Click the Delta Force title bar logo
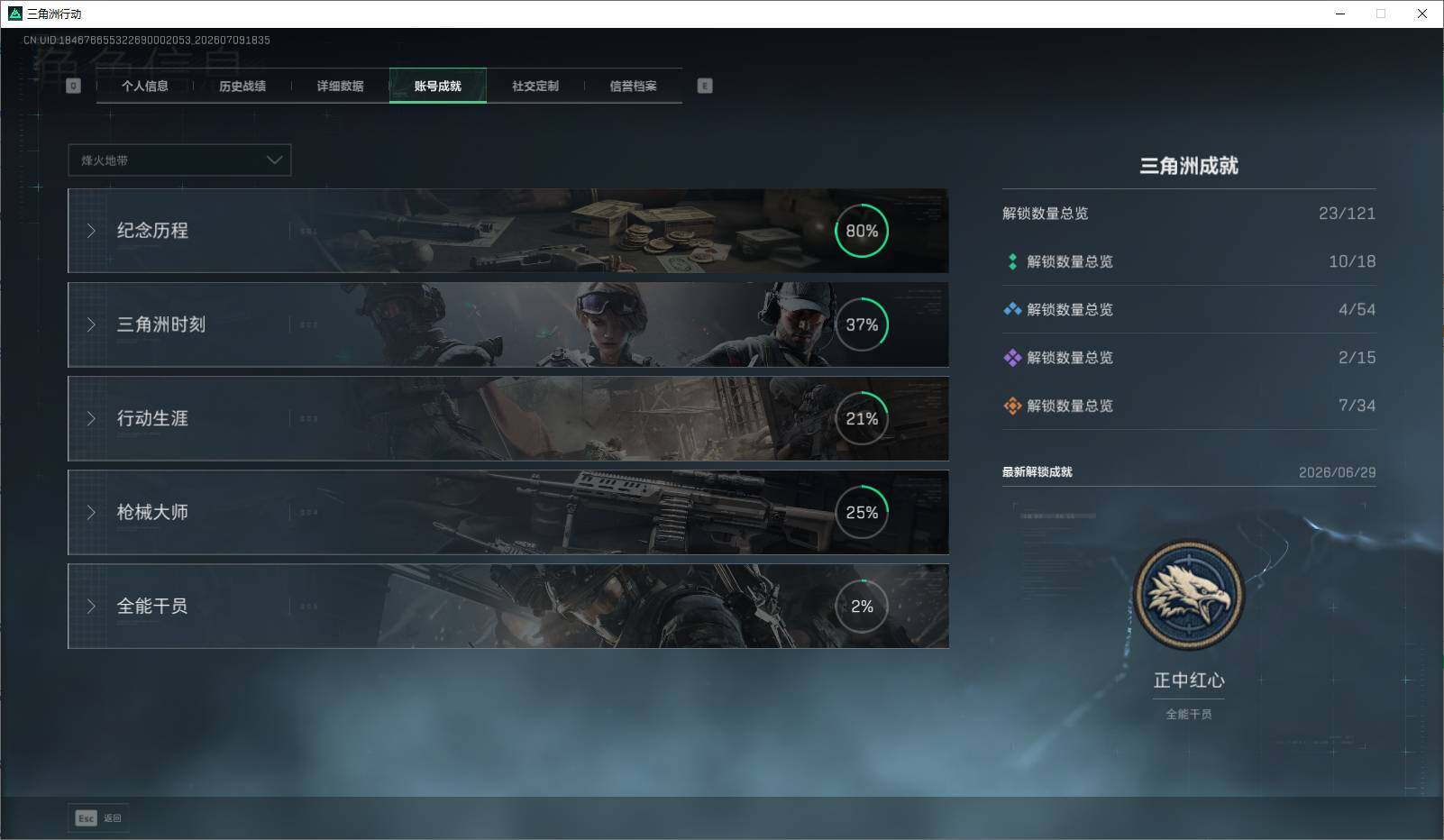This screenshot has width=1444, height=840. [14, 14]
